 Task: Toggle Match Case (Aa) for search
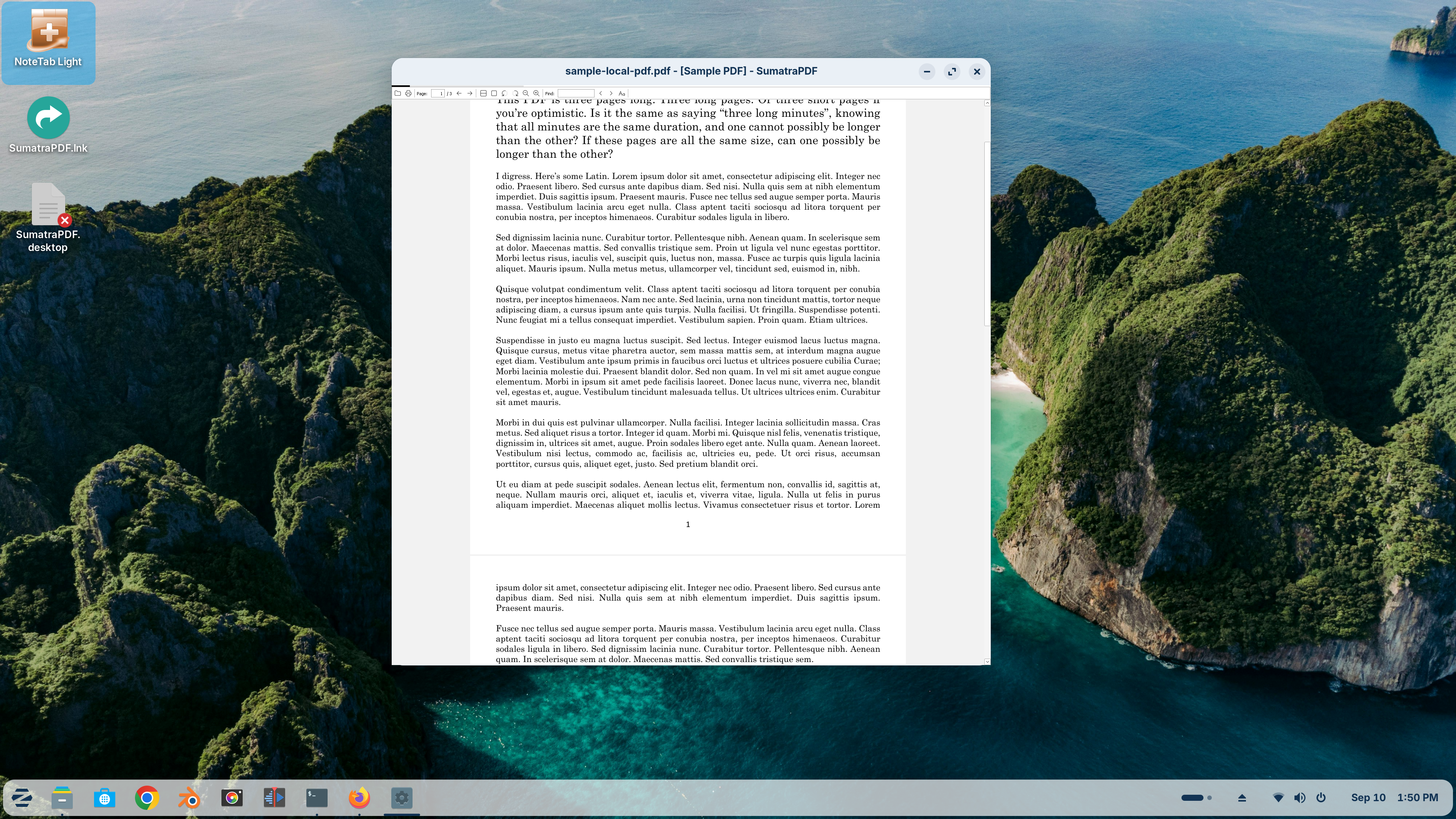pos(622,93)
